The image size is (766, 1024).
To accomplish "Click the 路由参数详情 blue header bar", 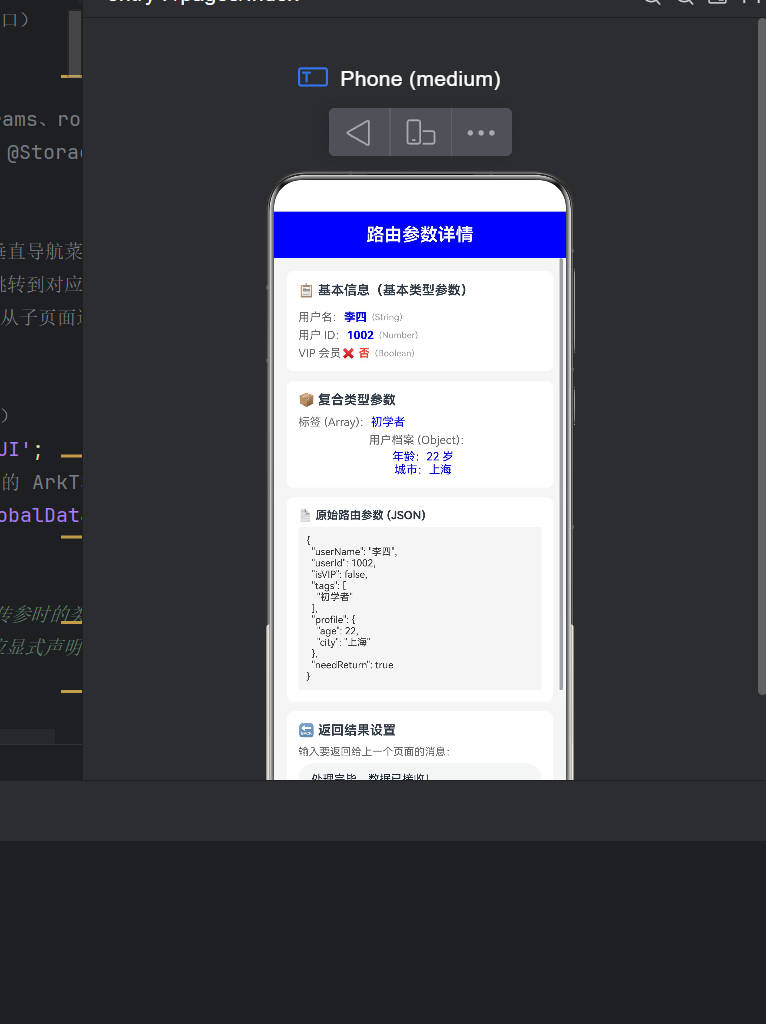I will click(420, 234).
